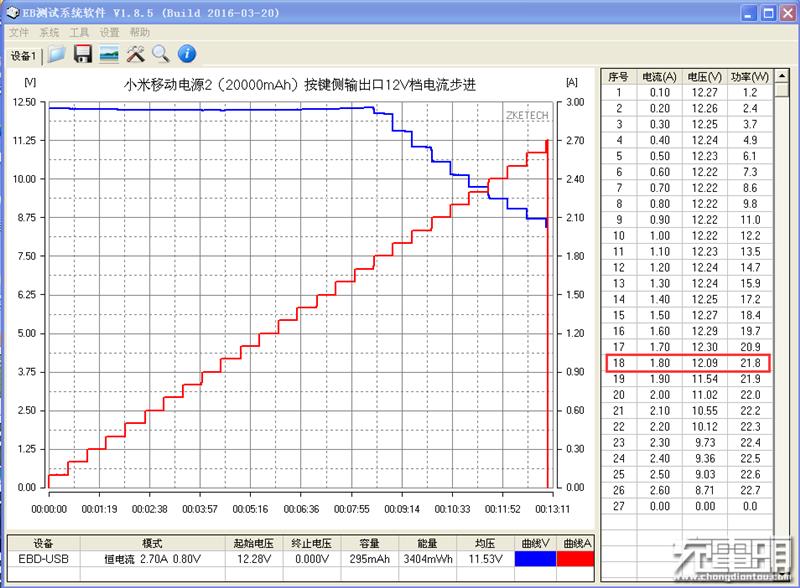Minimize the EB software window

click(748, 13)
